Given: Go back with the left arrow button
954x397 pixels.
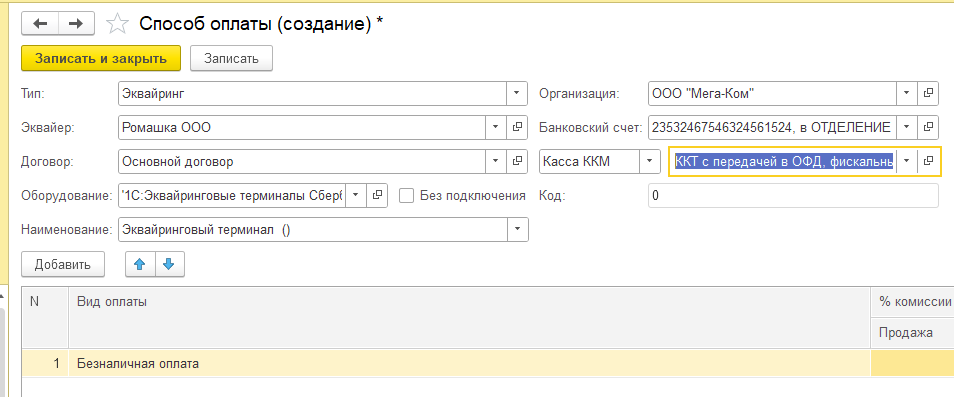Looking at the screenshot, I should pos(40,24).
